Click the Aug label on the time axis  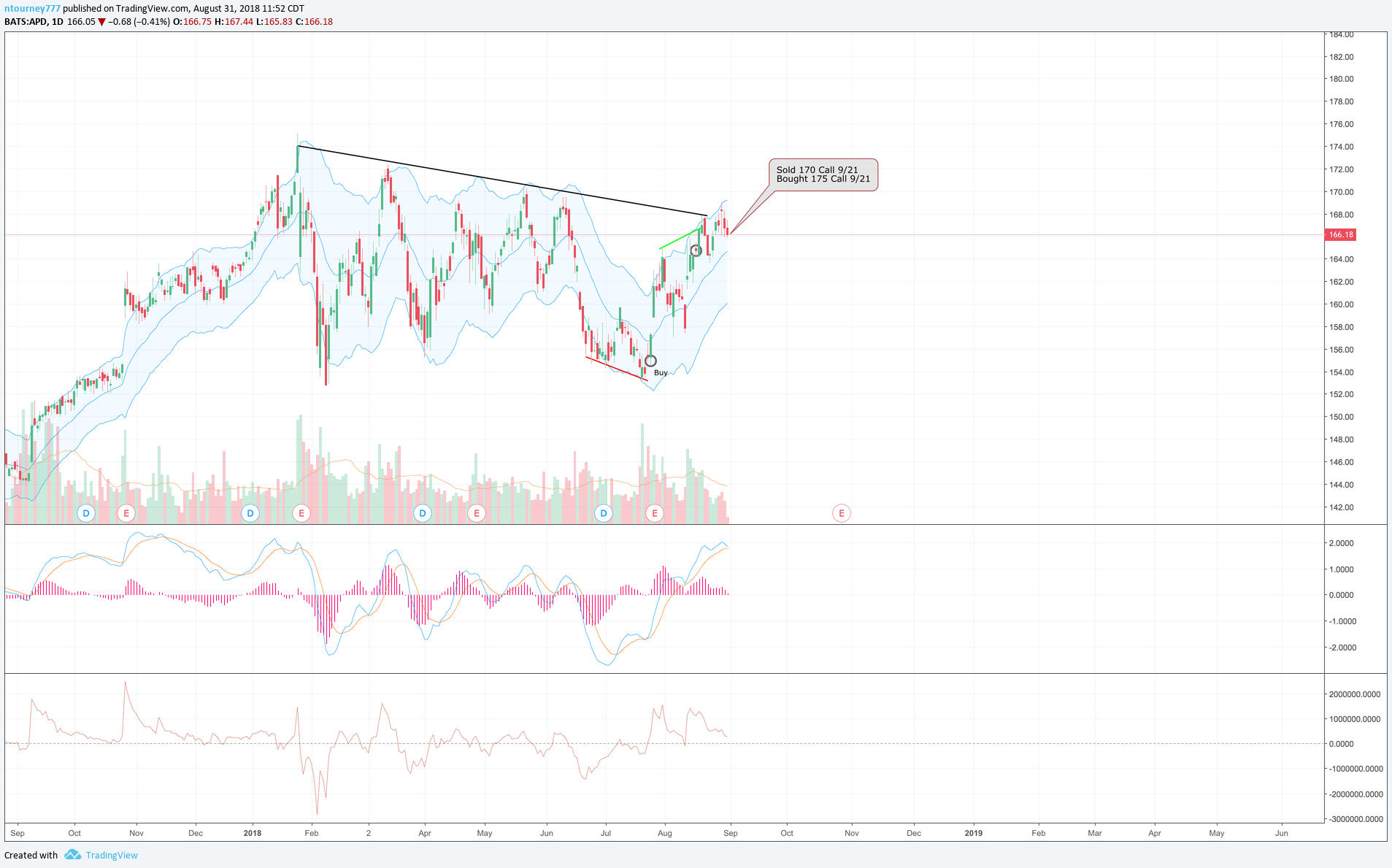pos(665,833)
